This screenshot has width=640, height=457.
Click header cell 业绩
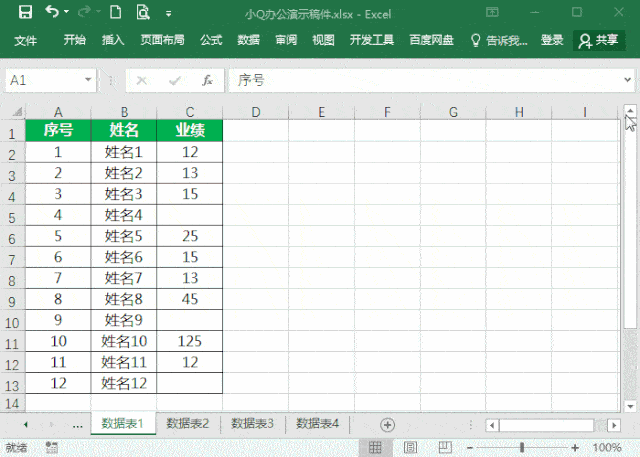[190, 131]
